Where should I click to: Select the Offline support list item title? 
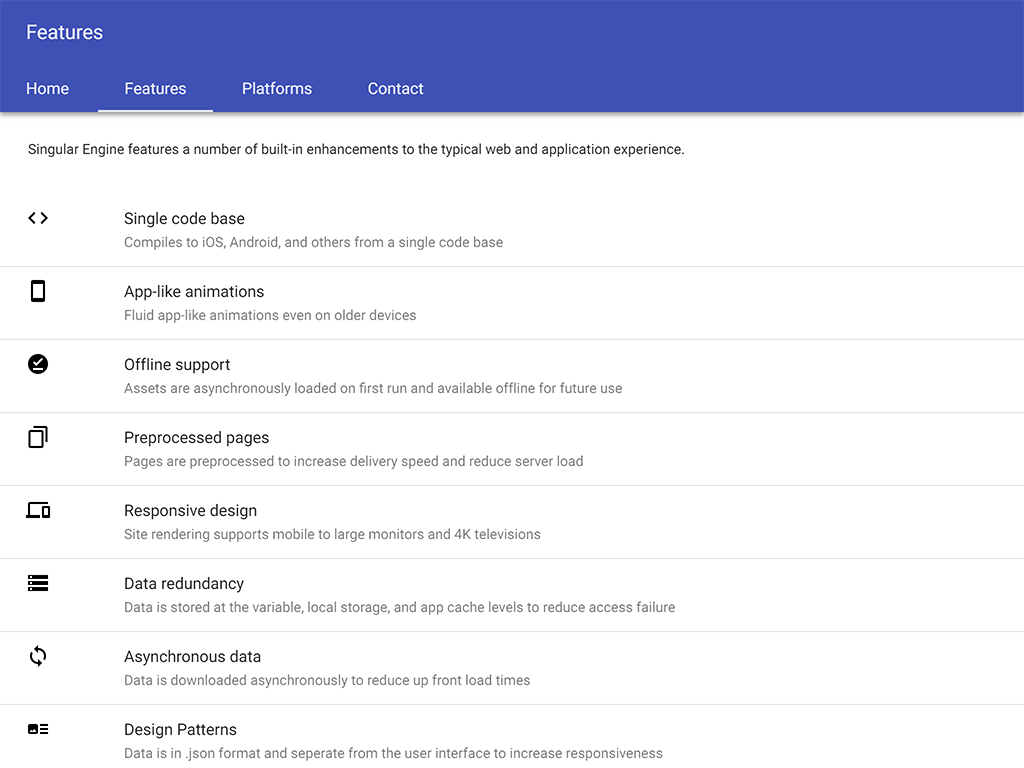177,364
